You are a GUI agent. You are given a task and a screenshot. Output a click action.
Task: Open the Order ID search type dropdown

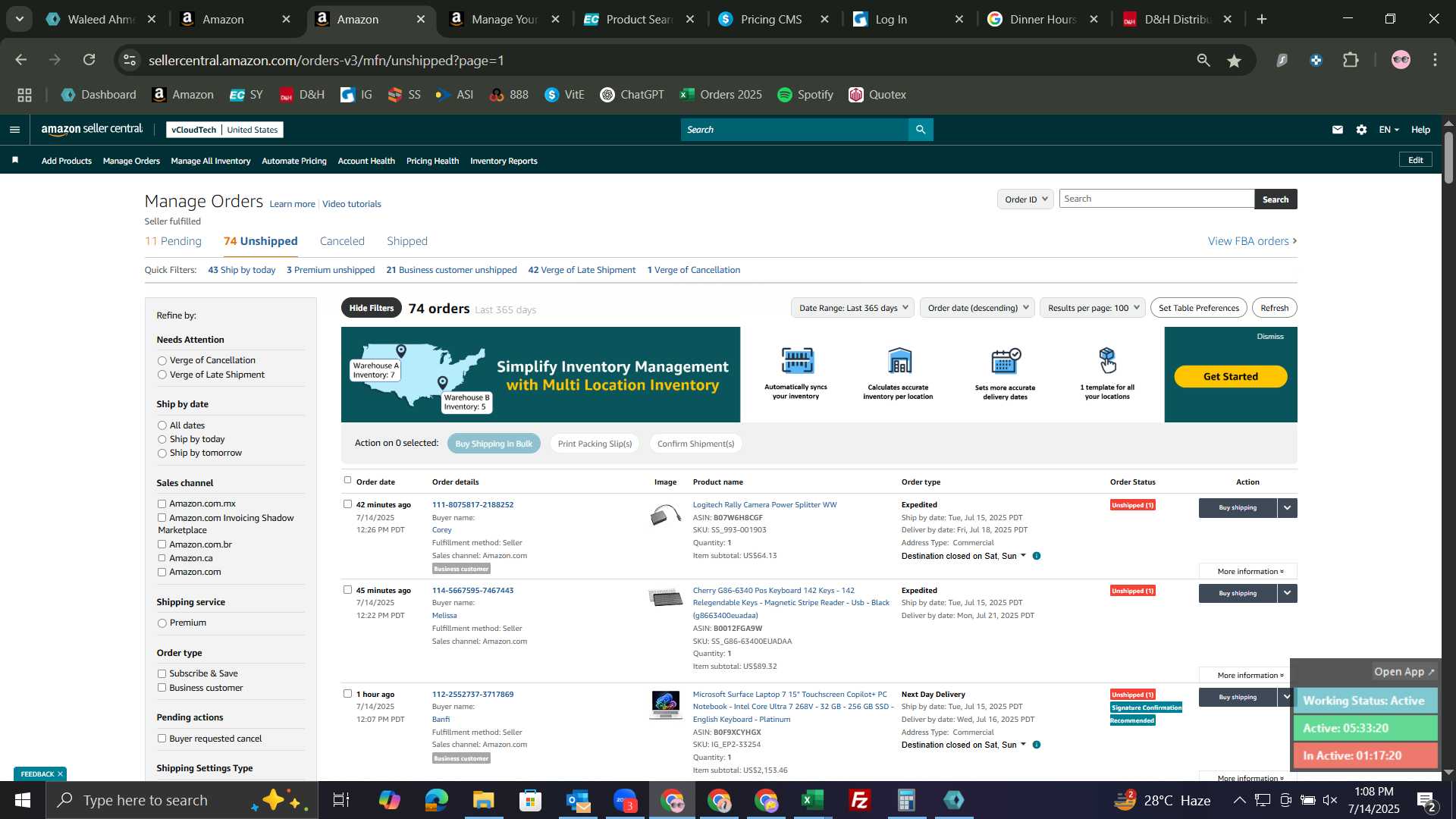tap(1025, 199)
